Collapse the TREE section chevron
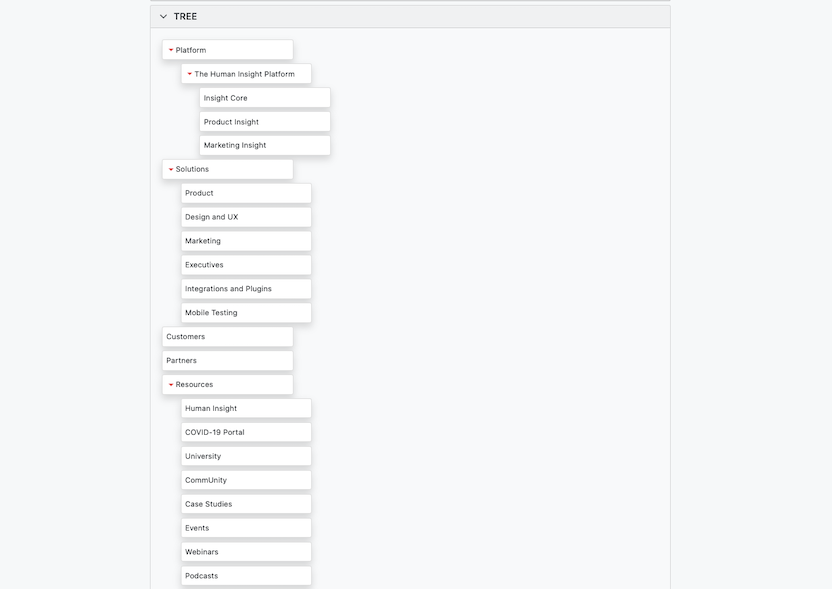 (164, 17)
